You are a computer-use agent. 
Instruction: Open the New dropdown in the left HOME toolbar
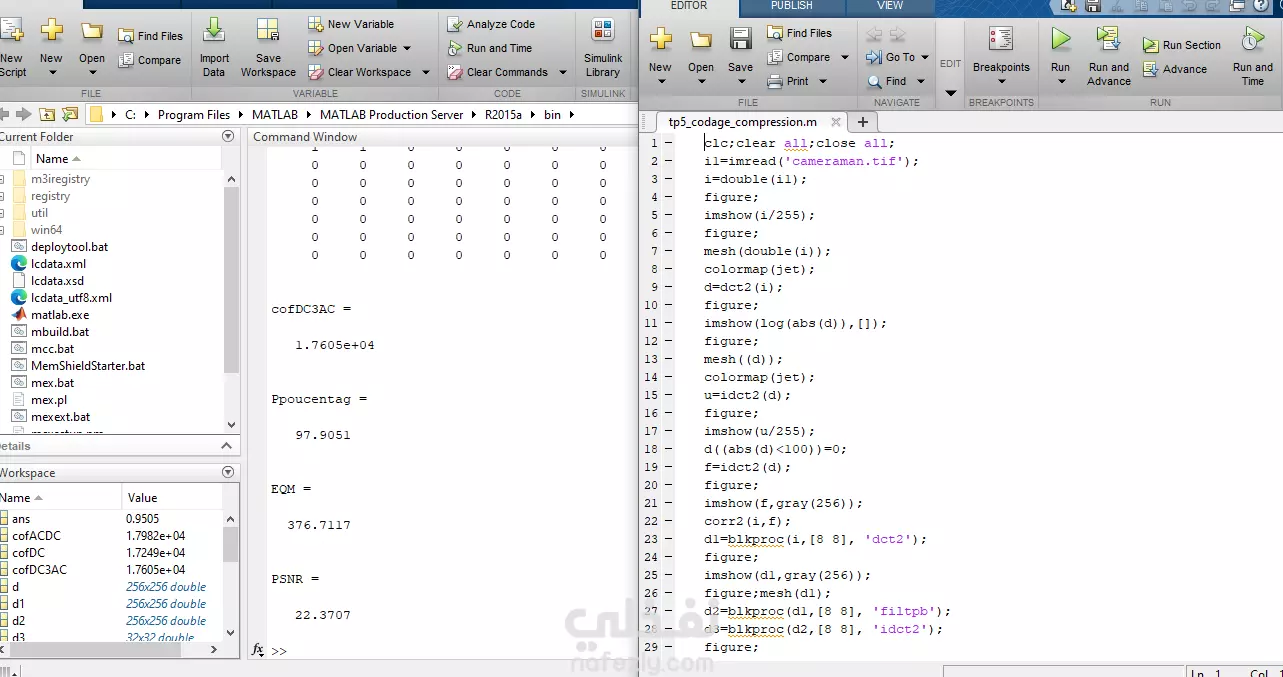point(51,73)
